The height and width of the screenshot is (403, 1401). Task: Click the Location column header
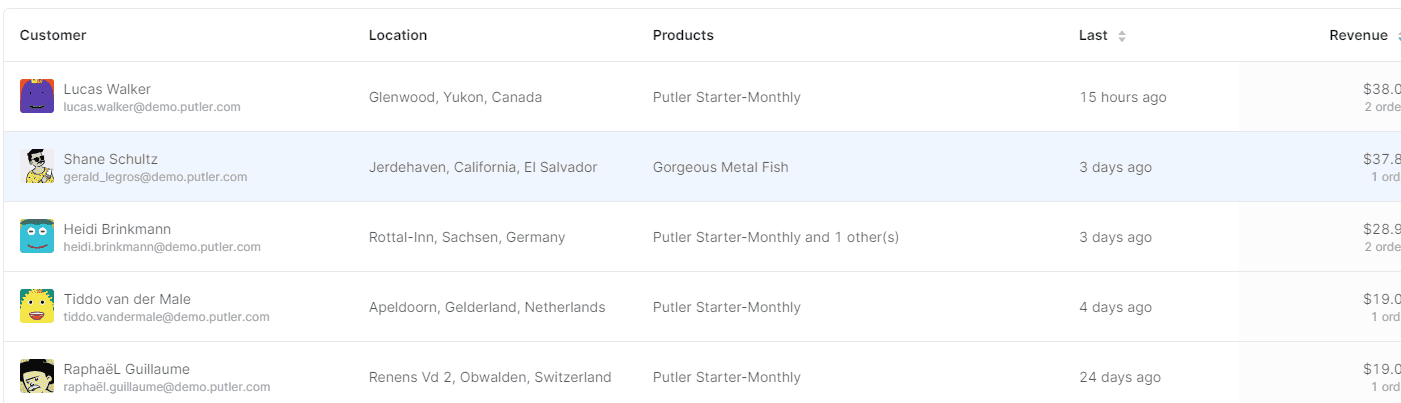(398, 36)
